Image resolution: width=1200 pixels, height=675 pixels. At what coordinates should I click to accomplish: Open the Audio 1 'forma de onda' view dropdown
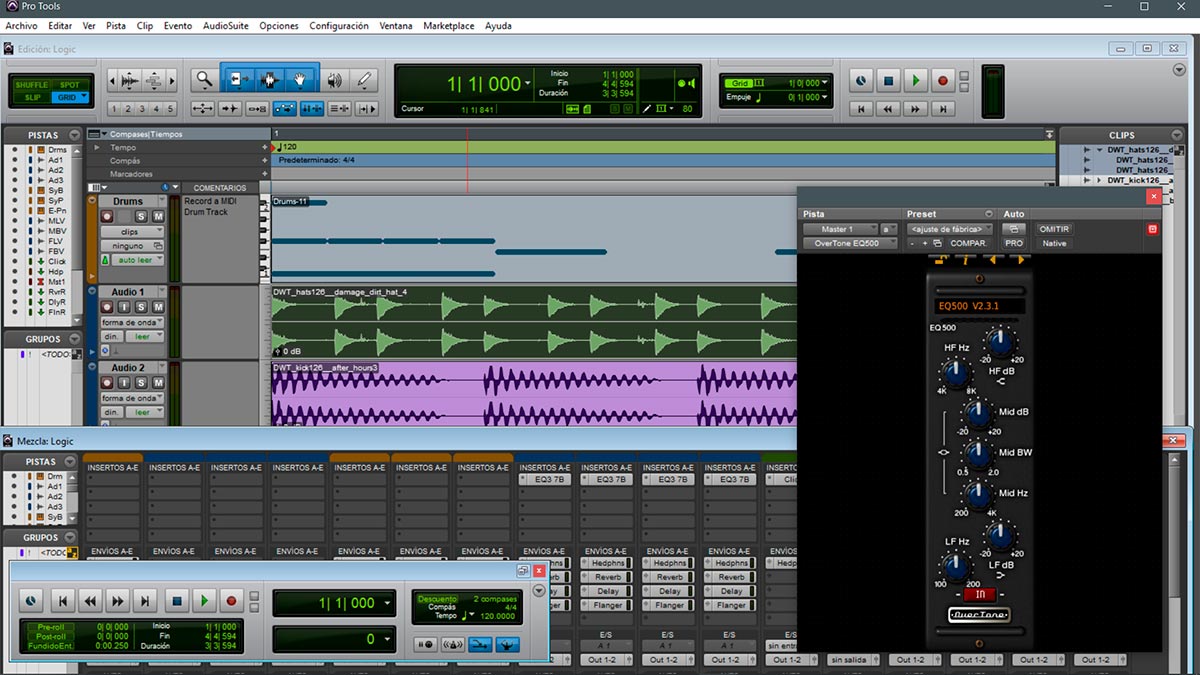click(x=132, y=322)
